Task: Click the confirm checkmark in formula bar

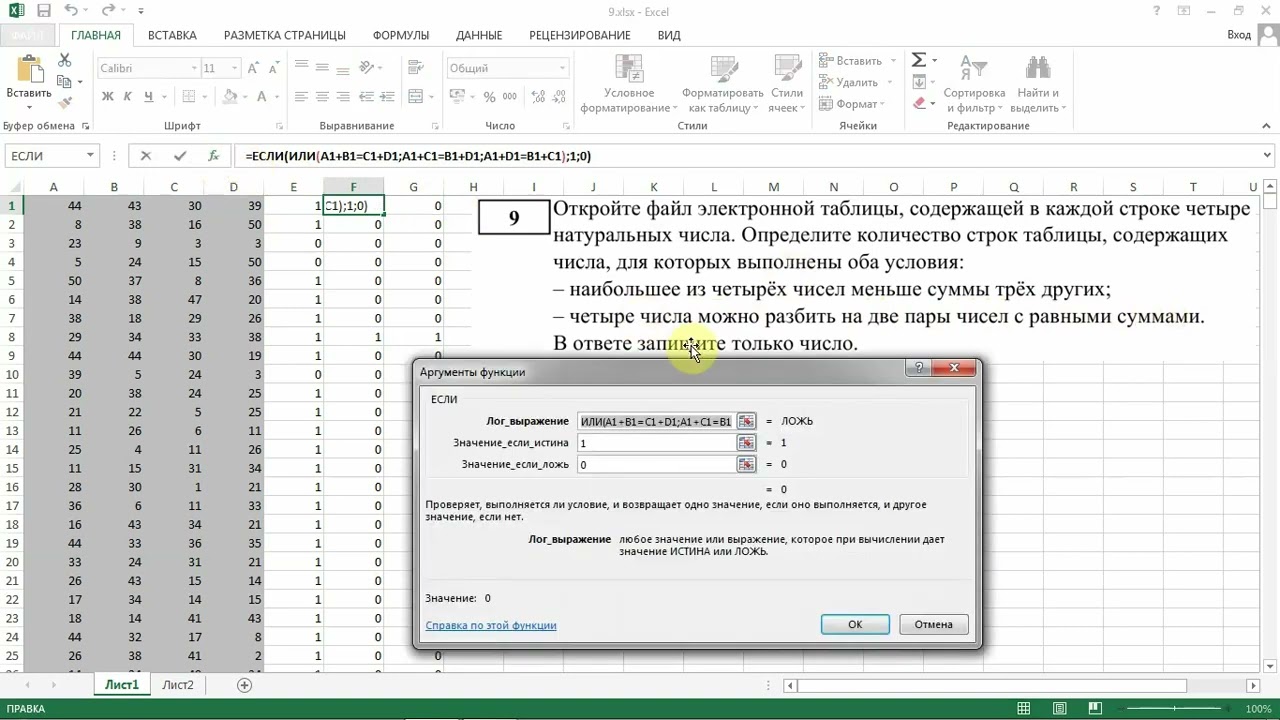Action: [x=180, y=156]
